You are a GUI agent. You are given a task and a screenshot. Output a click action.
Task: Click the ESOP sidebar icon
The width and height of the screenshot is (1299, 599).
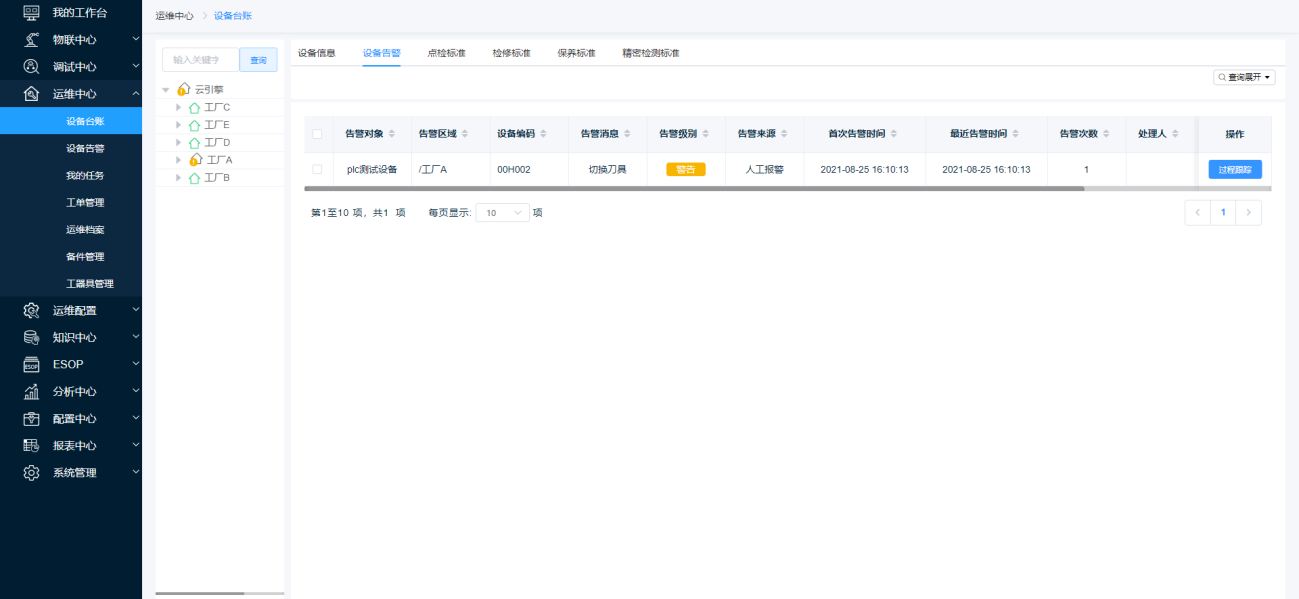[31, 365]
